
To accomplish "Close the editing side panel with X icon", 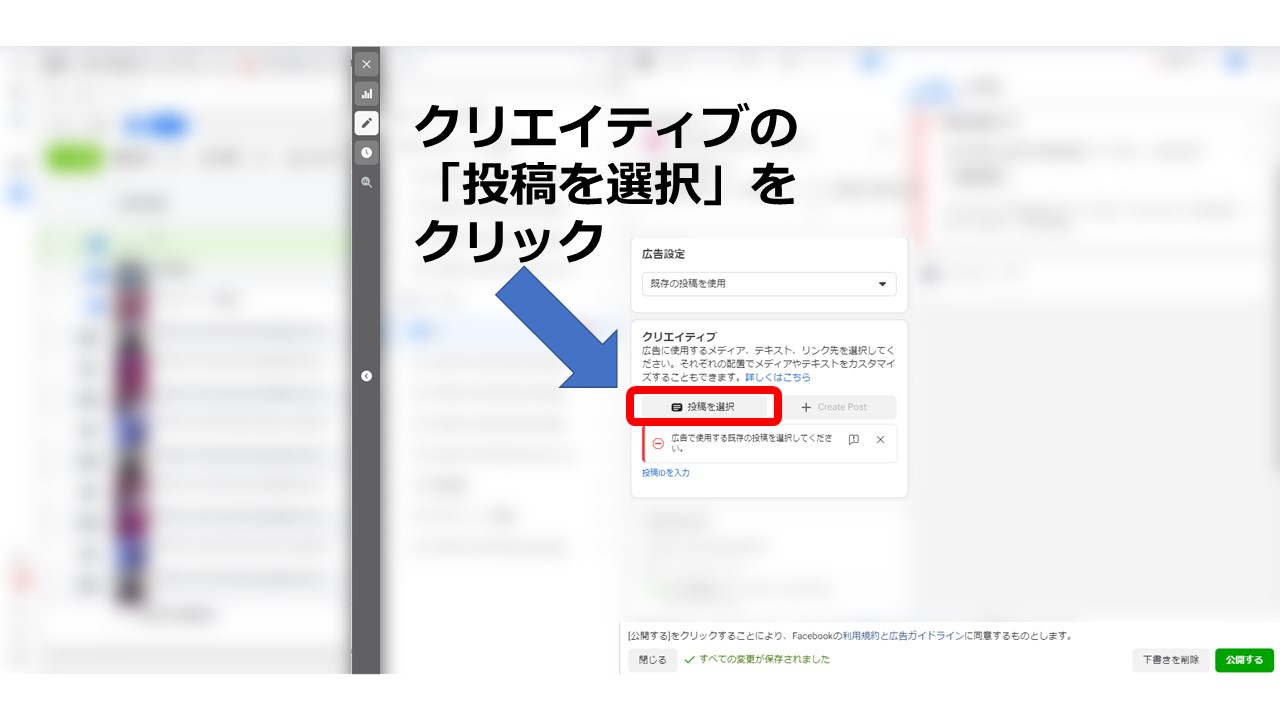I will pyautogui.click(x=366, y=64).
